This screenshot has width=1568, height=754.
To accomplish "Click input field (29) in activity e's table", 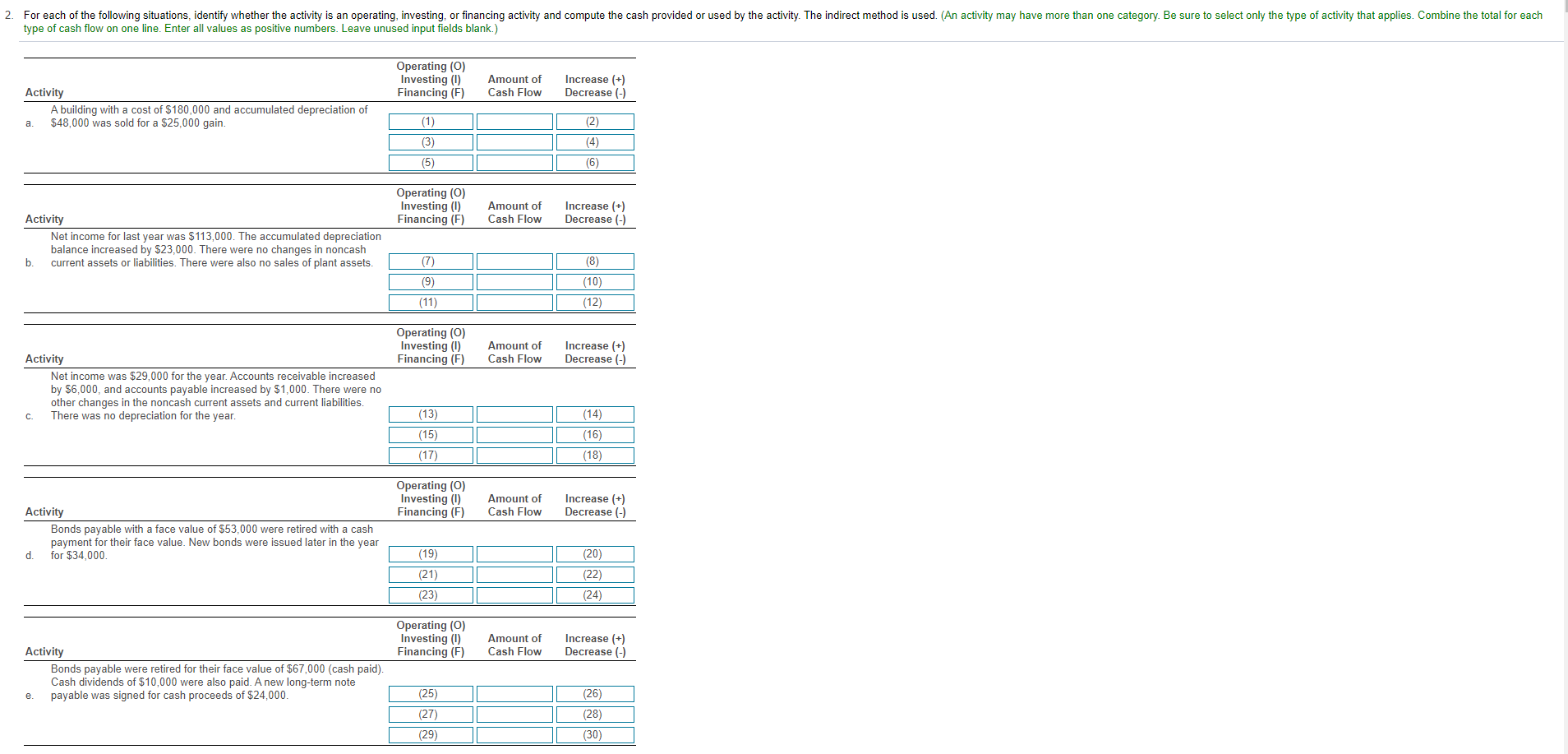I will (x=430, y=734).
